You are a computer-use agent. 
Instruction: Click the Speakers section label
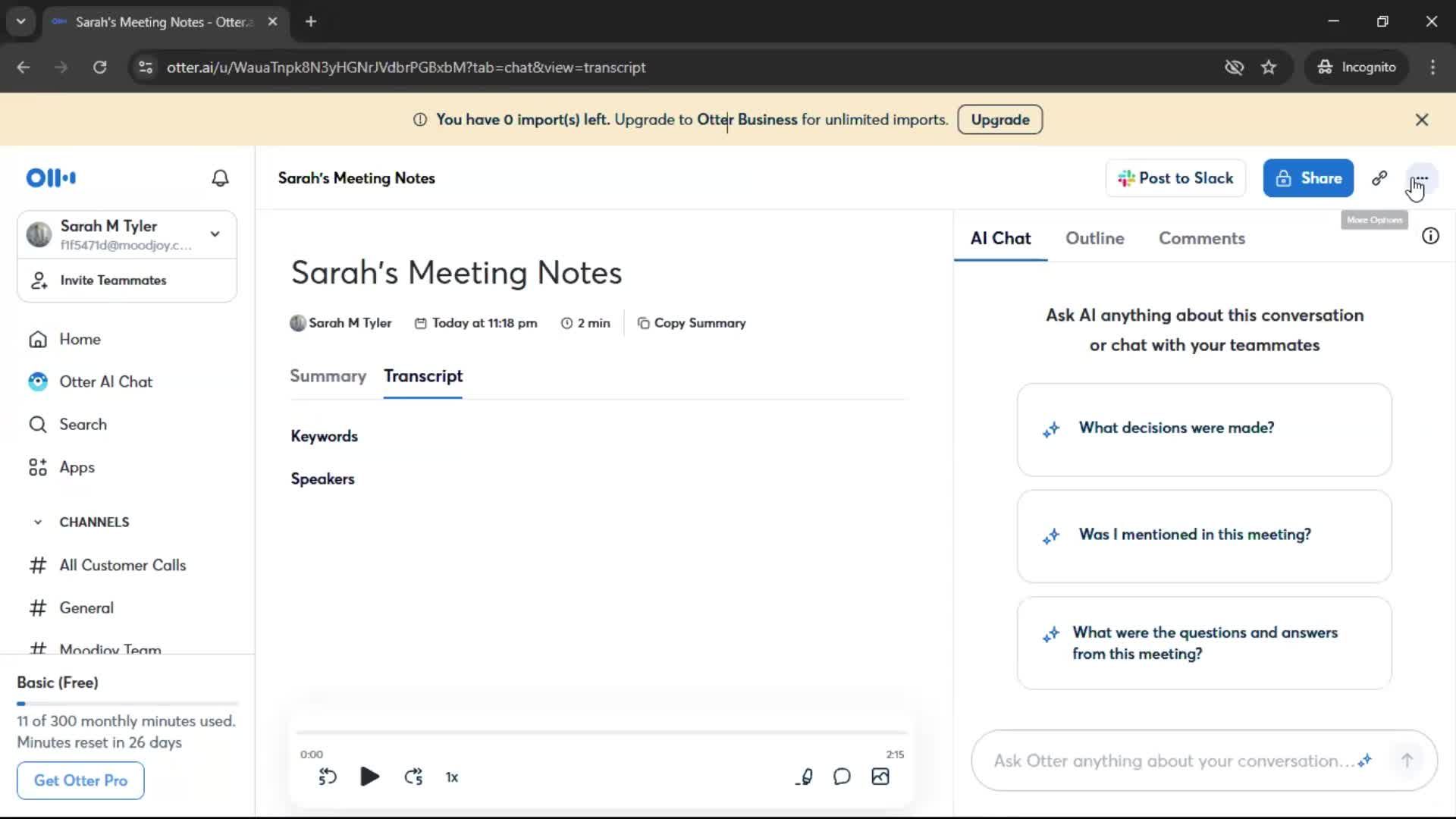point(322,479)
